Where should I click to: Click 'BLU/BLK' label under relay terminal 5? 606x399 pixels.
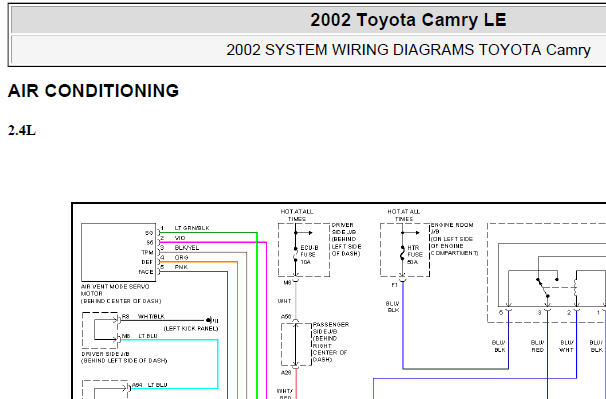(499, 346)
